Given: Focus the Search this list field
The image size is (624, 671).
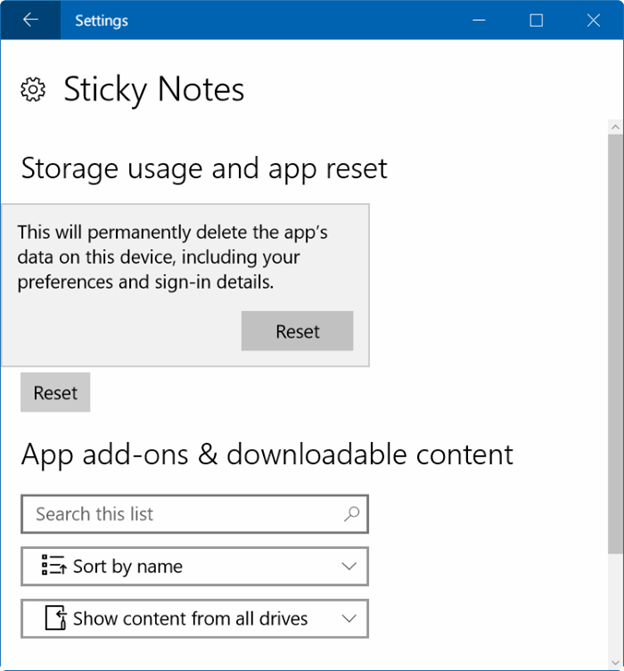Looking at the screenshot, I should (195, 514).
